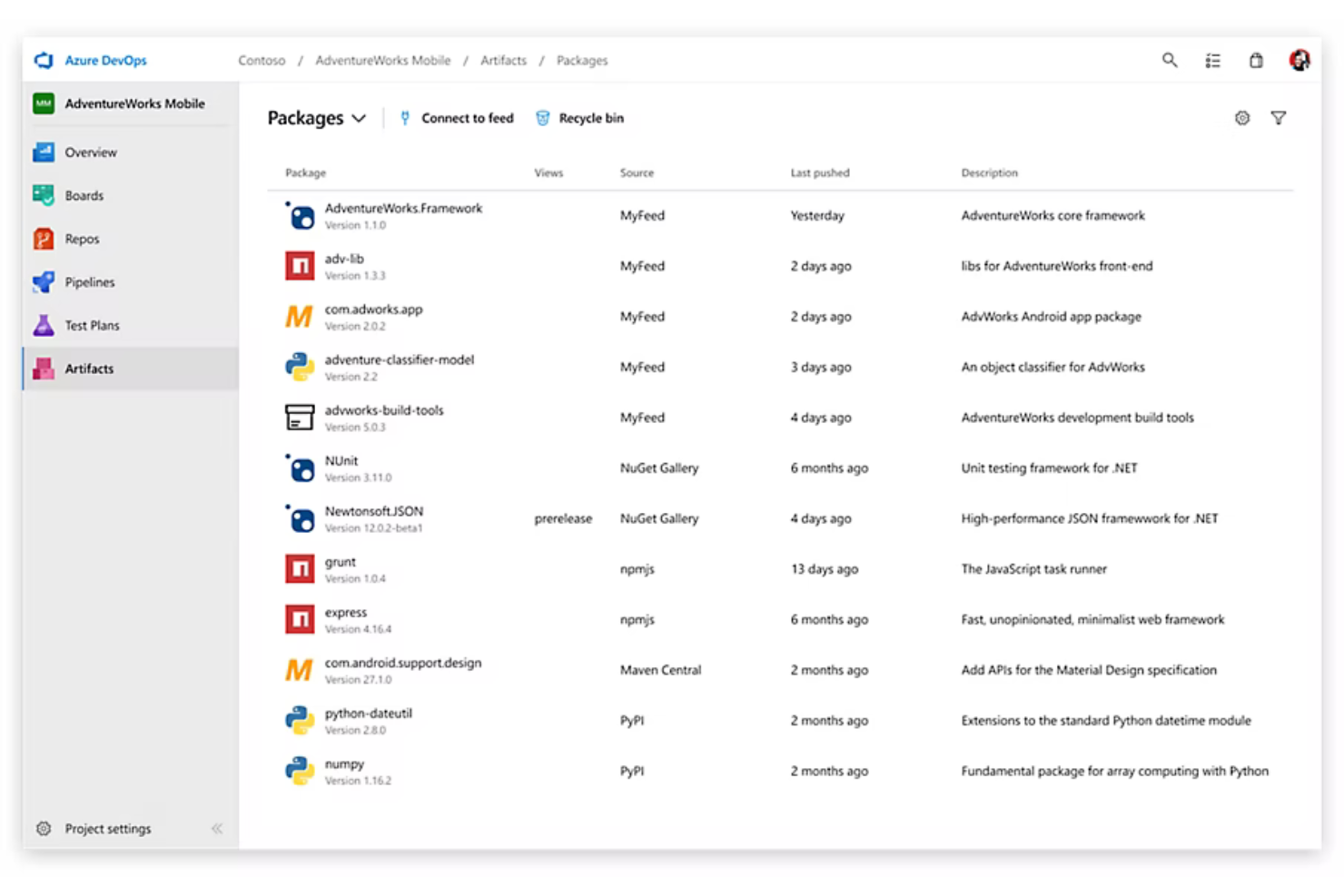
Task: Click the Azure DevOps logo icon
Action: 44,61
